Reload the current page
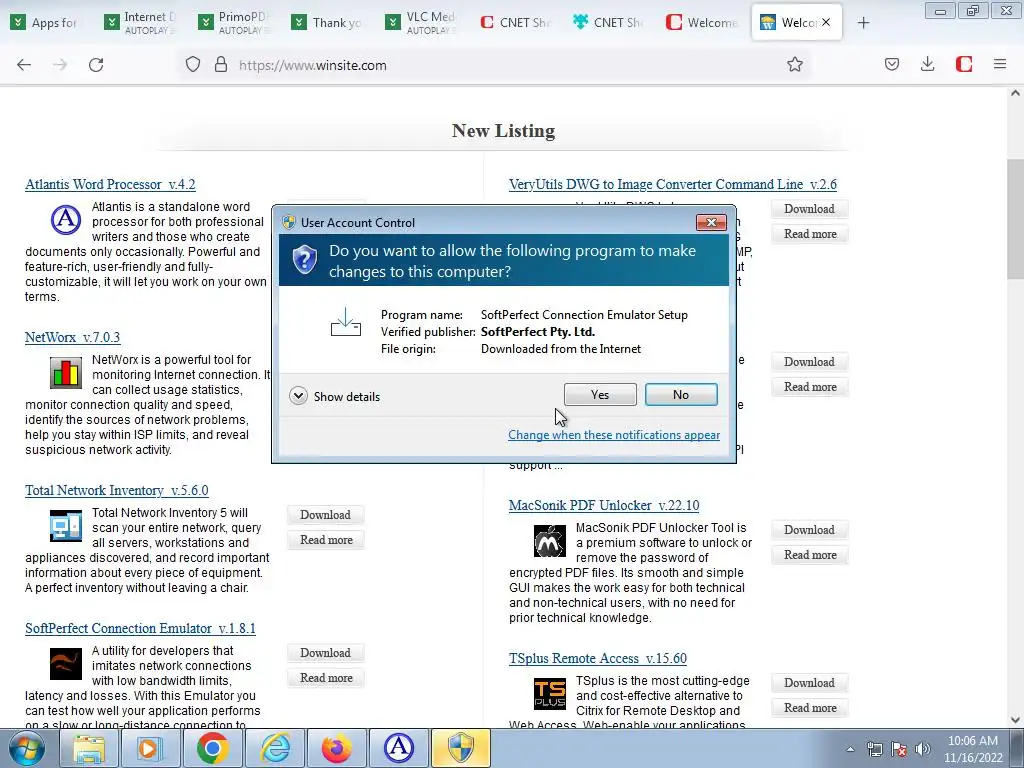Viewport: 1024px width, 768px height. pos(96,65)
